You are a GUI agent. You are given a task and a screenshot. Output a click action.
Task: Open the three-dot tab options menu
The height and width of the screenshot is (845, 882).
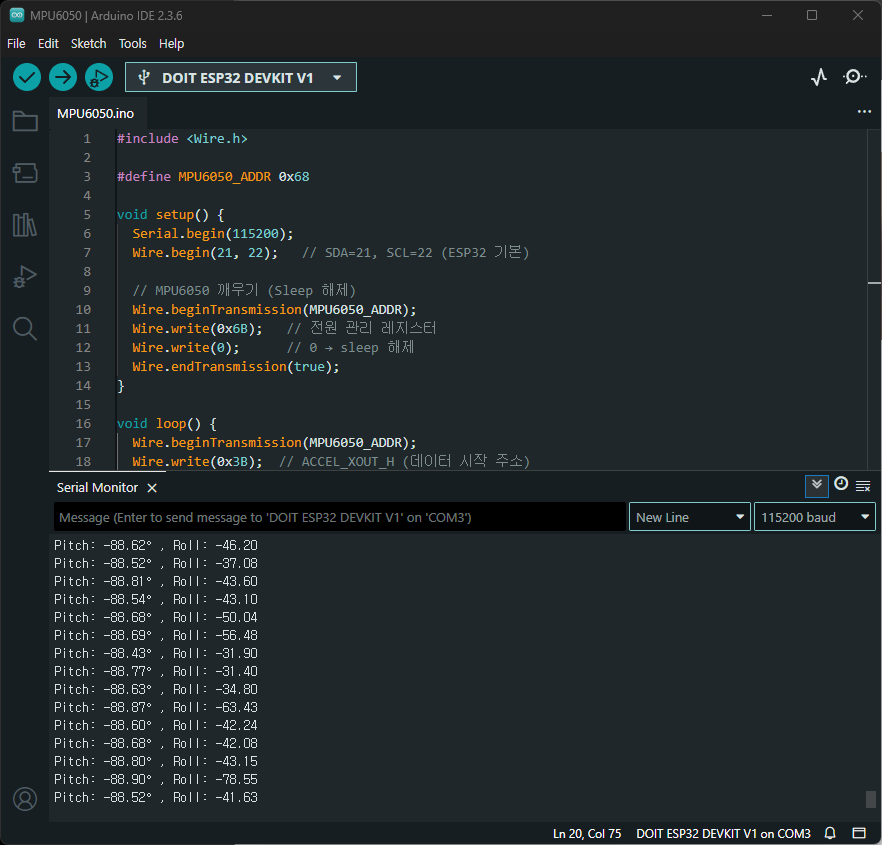coord(864,111)
